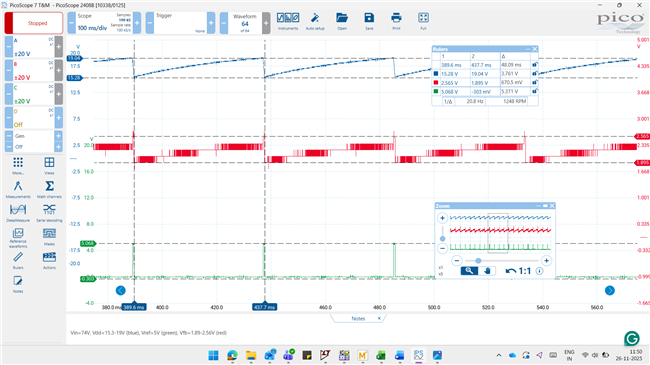This screenshot has width=650, height=365.
Task: Reset zoom to 1:1
Action: pyautogui.click(x=519, y=271)
